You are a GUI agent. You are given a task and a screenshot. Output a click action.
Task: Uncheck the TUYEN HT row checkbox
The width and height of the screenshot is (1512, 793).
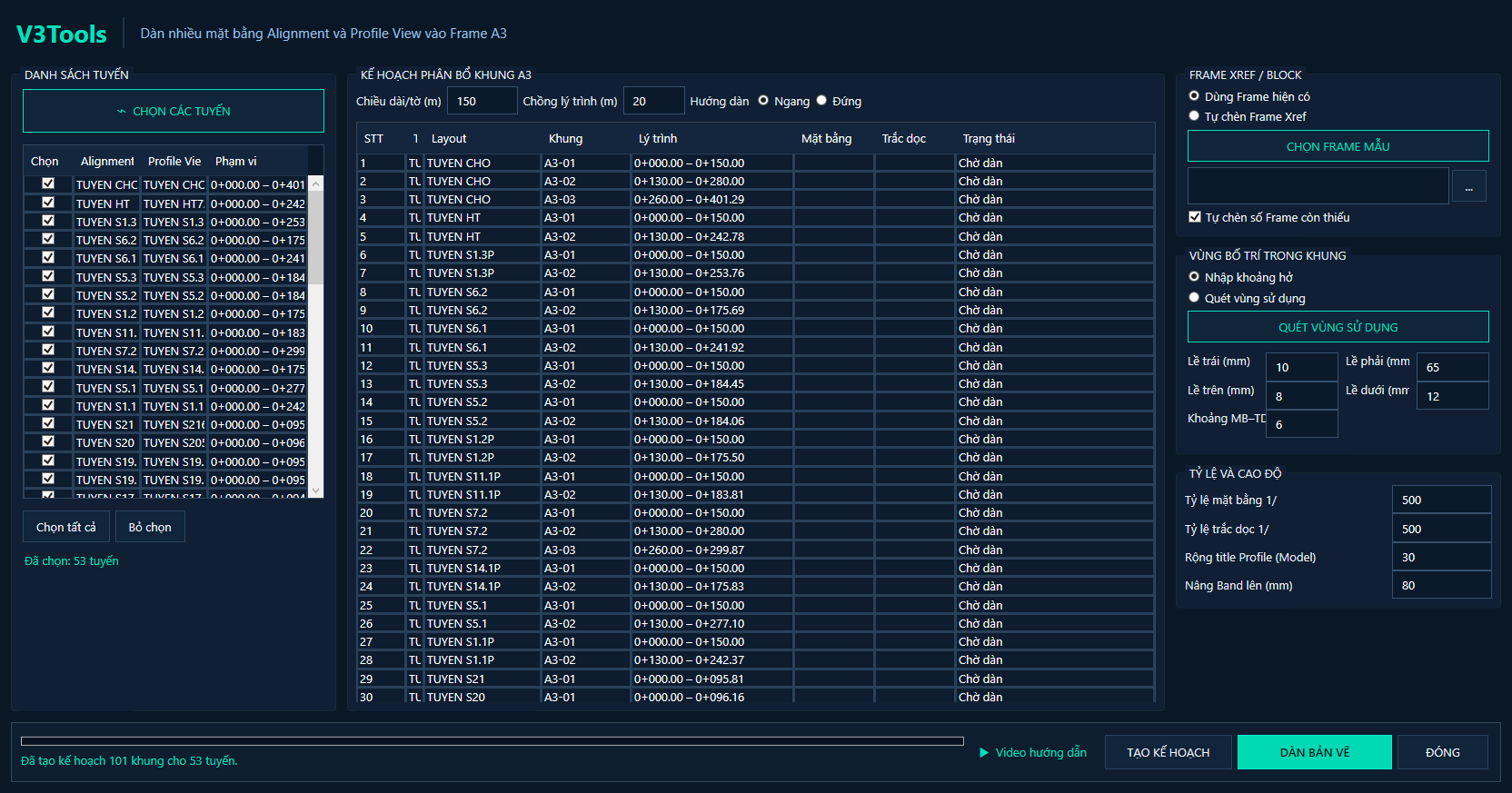[x=48, y=203]
